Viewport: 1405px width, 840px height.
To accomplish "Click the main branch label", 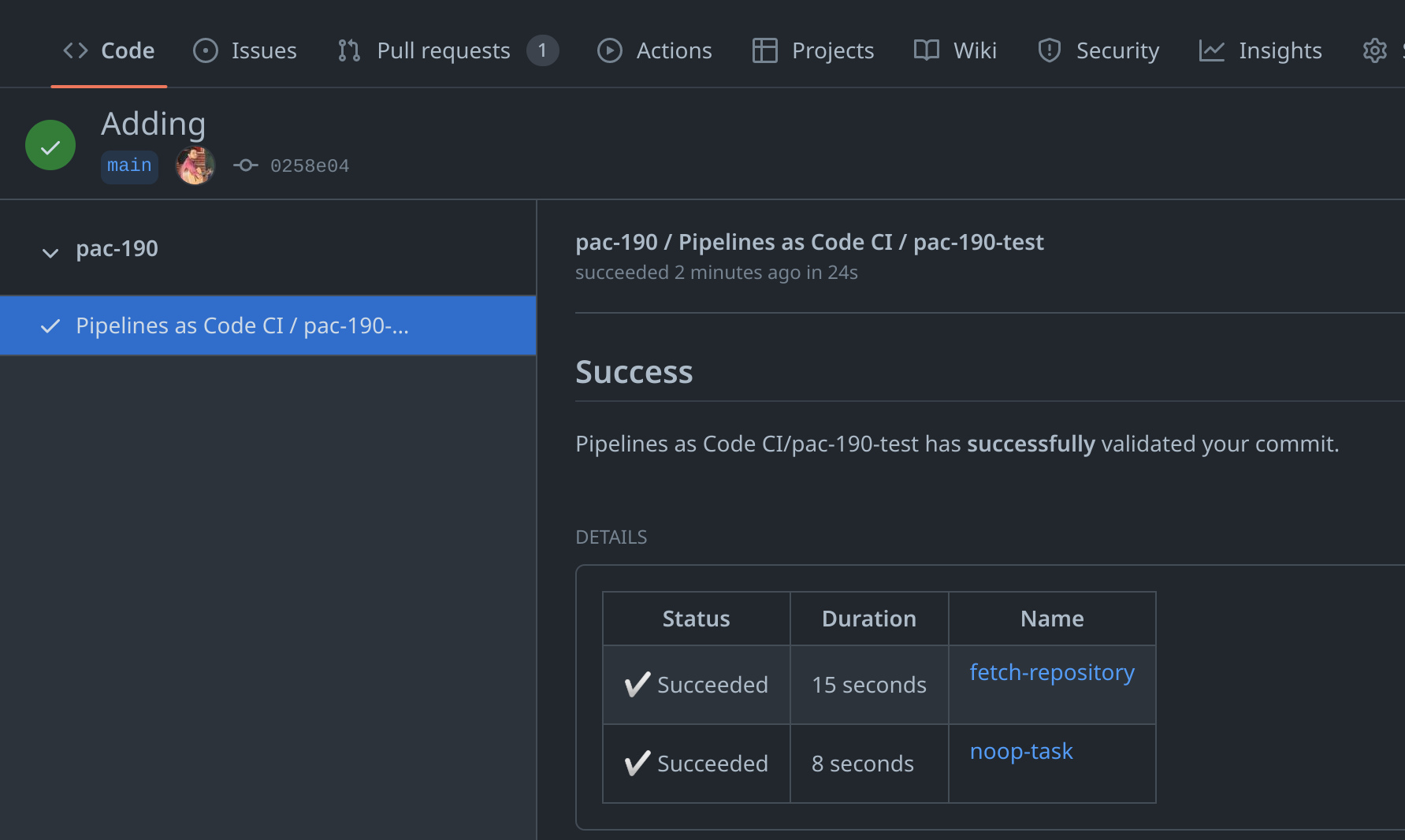I will [x=129, y=165].
